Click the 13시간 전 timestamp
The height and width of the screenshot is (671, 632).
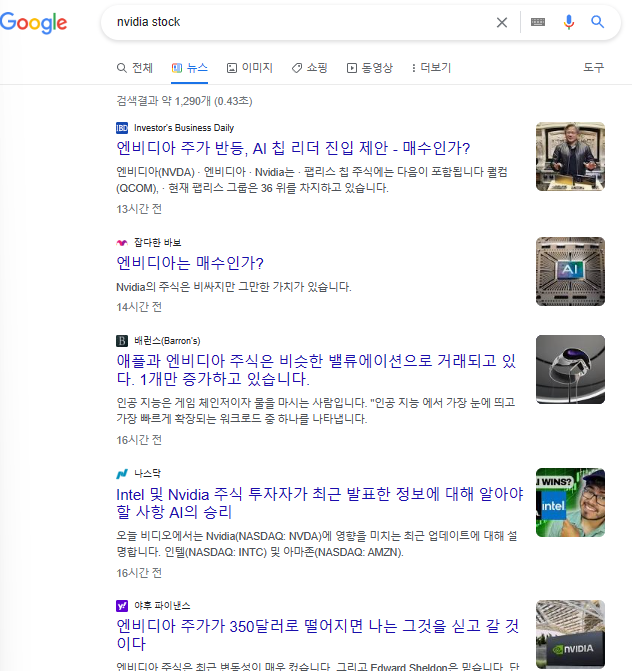(139, 209)
